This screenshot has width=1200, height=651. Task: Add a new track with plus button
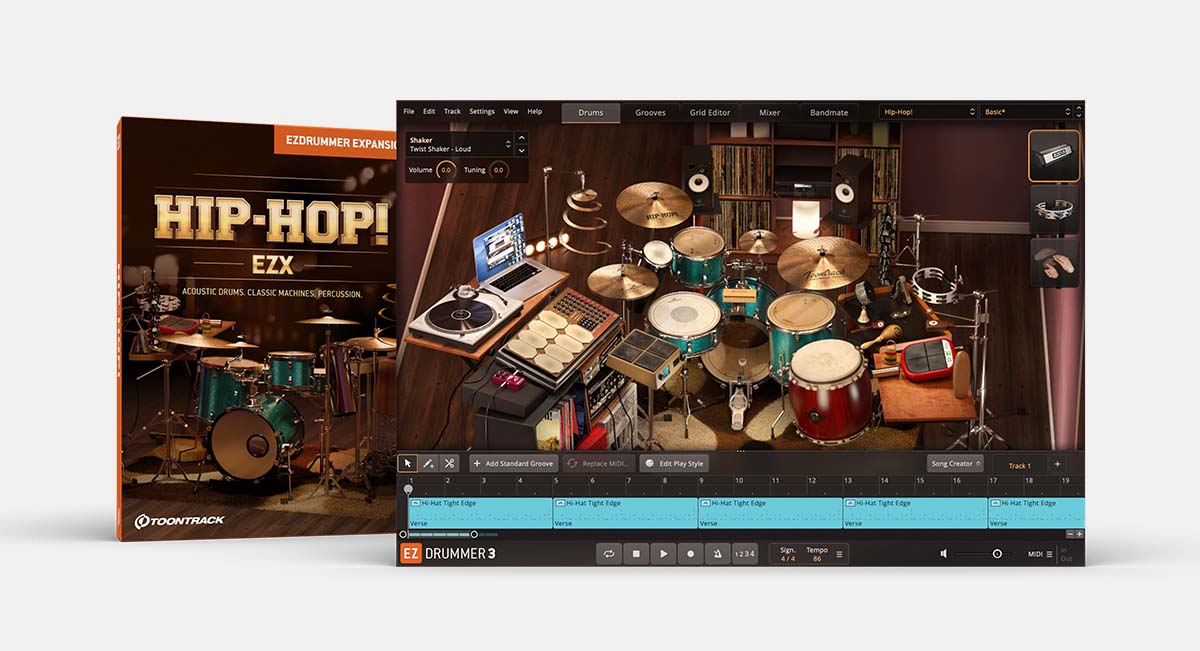1057,464
